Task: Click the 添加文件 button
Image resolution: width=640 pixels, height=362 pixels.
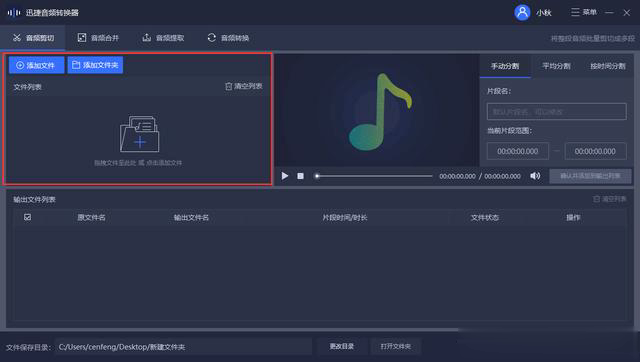Action: pyautogui.click(x=36, y=65)
